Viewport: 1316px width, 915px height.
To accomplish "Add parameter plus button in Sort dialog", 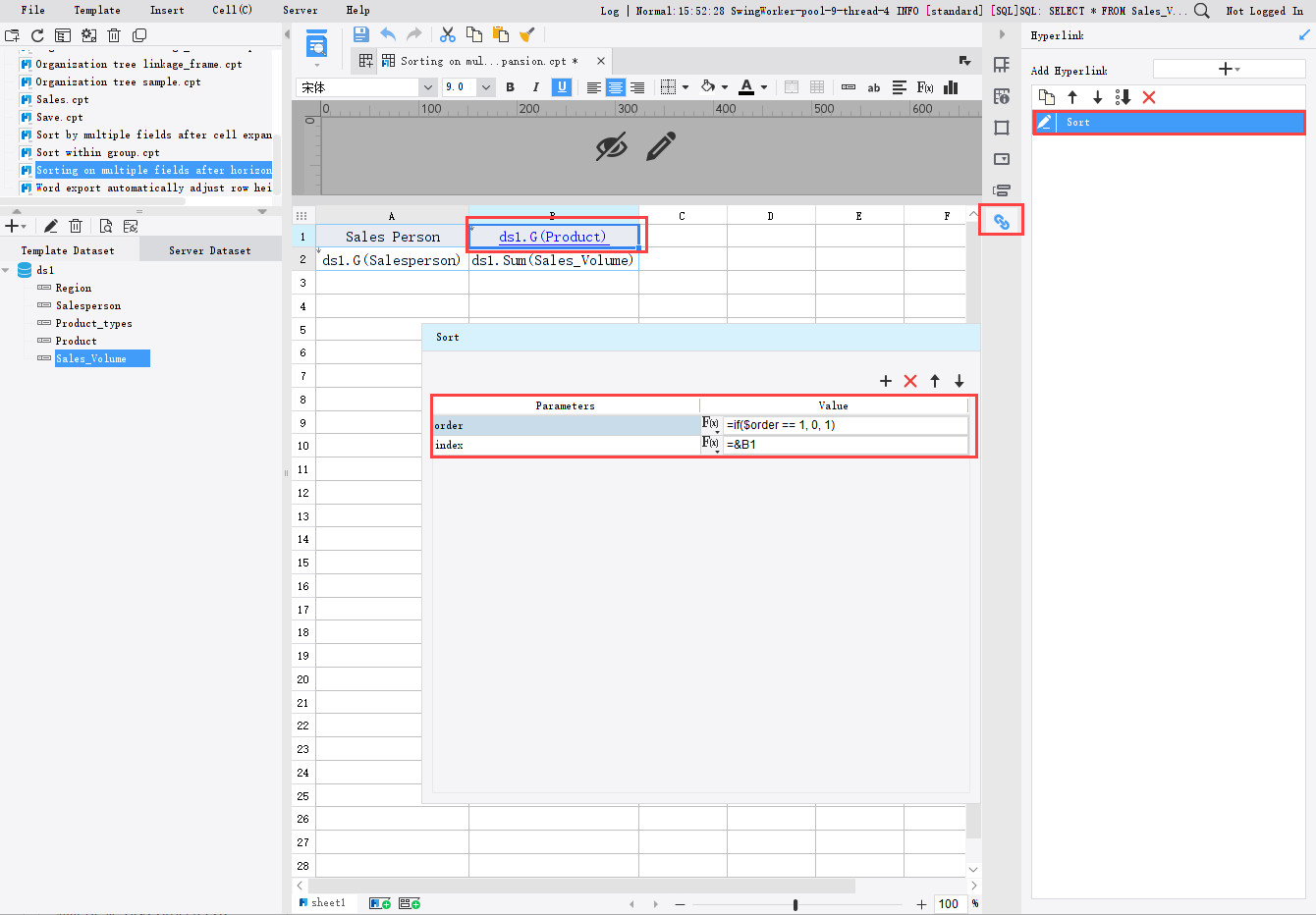I will point(886,381).
